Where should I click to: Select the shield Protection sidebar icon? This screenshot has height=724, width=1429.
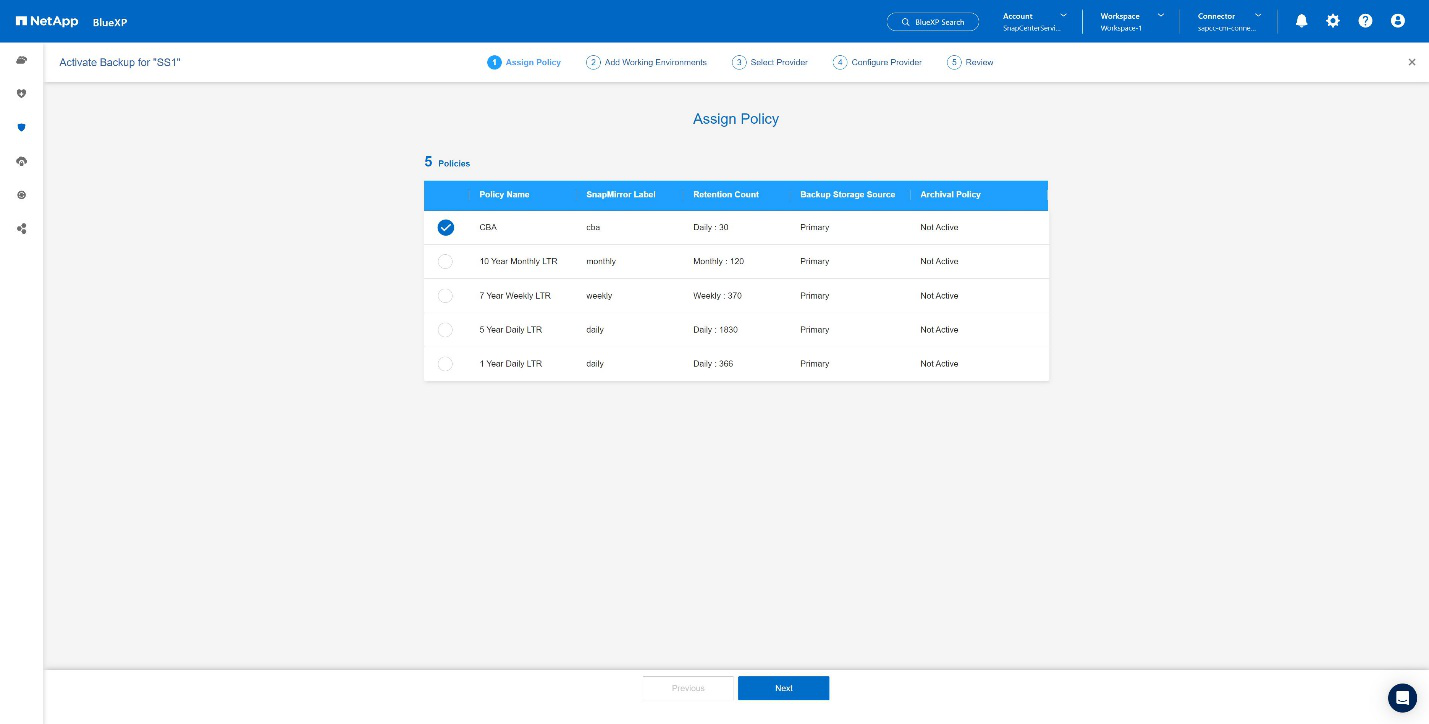(21, 128)
